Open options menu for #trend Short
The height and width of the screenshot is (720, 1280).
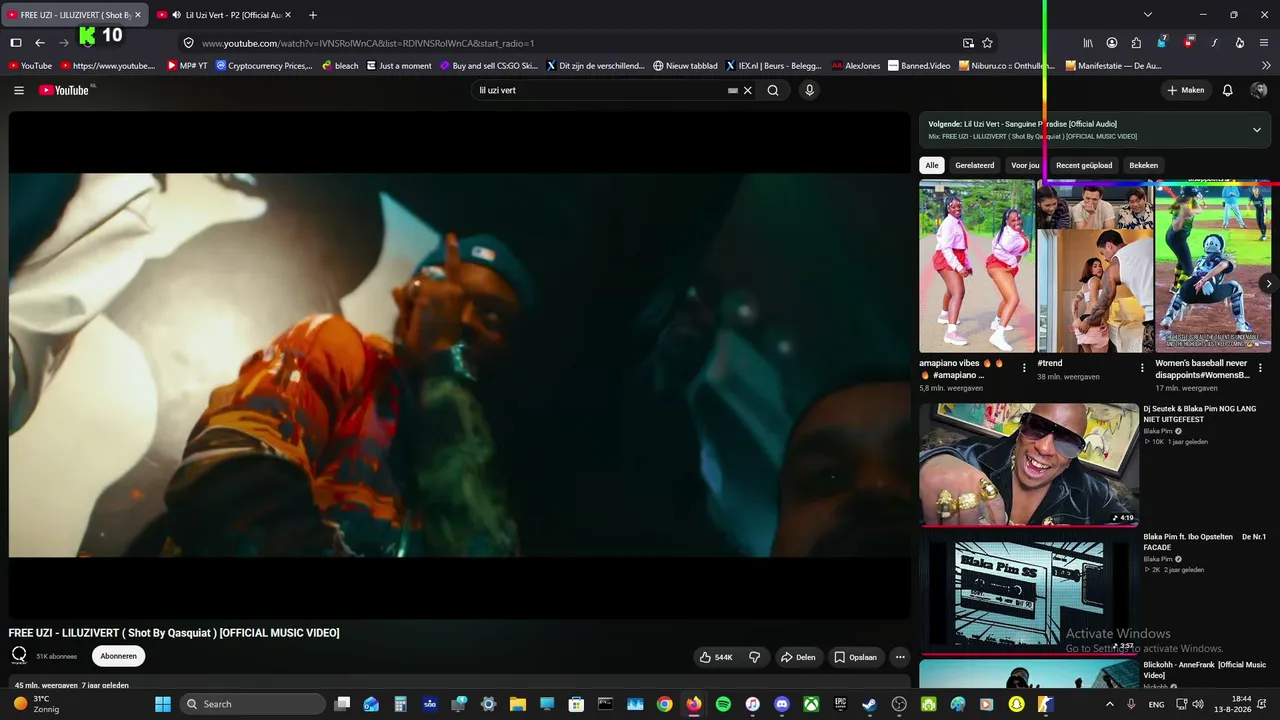click(1142, 368)
